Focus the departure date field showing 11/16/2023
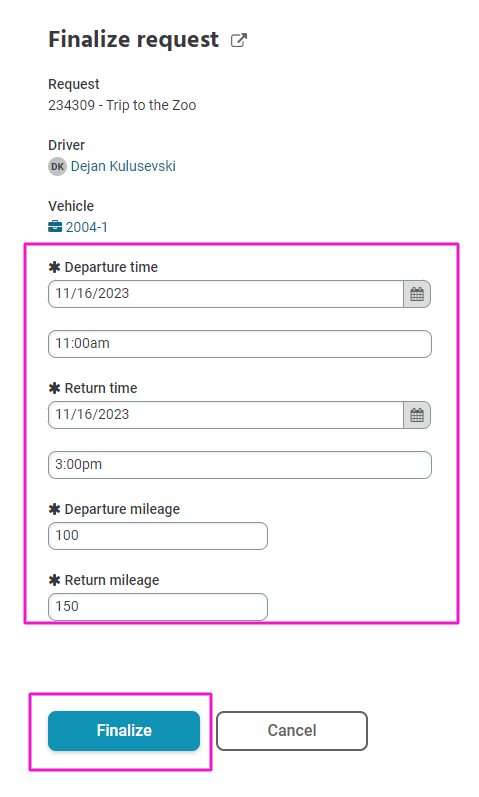The width and height of the screenshot is (479, 797). pyautogui.click(x=226, y=294)
